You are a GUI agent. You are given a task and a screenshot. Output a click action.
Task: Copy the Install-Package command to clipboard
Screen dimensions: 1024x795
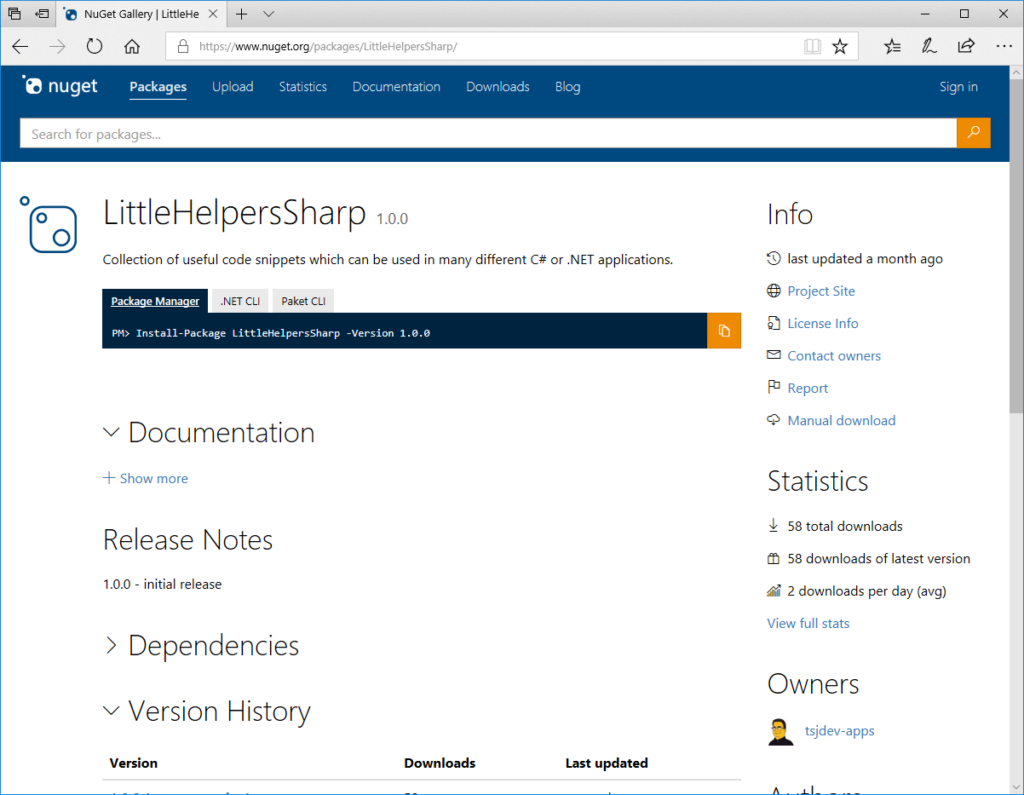coord(724,331)
